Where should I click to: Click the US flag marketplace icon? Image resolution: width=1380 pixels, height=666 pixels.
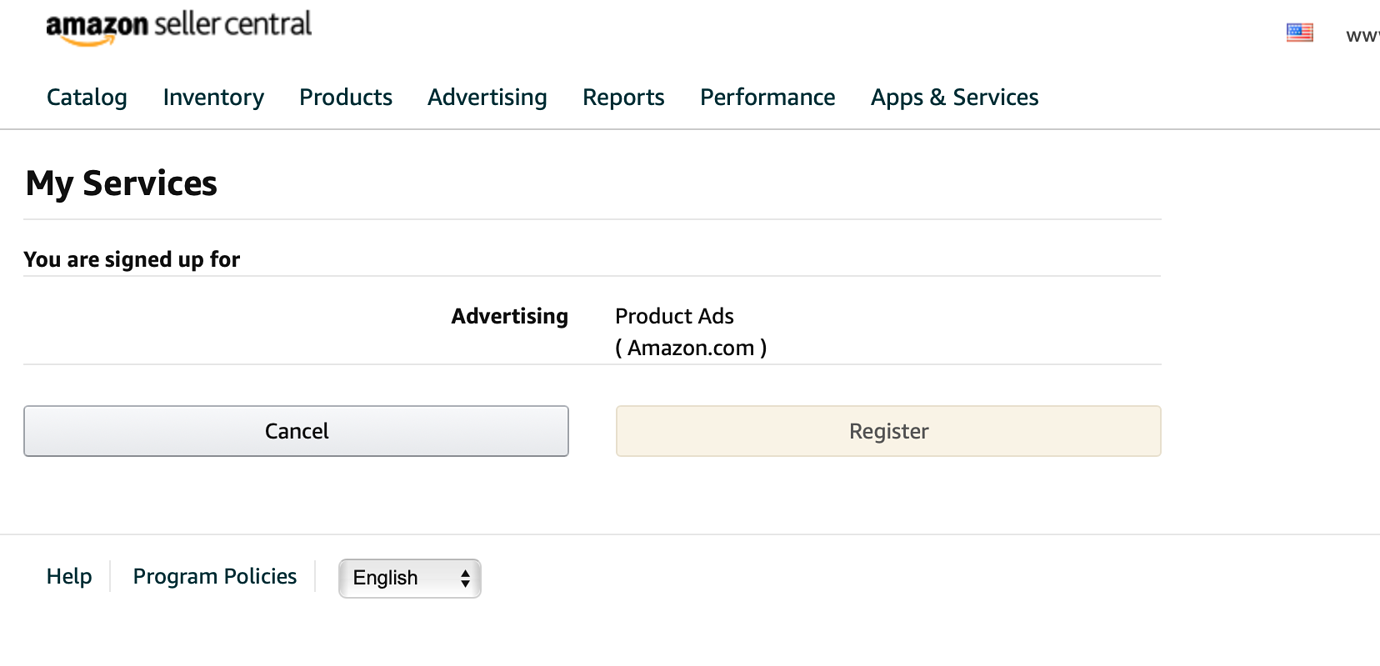1299,31
